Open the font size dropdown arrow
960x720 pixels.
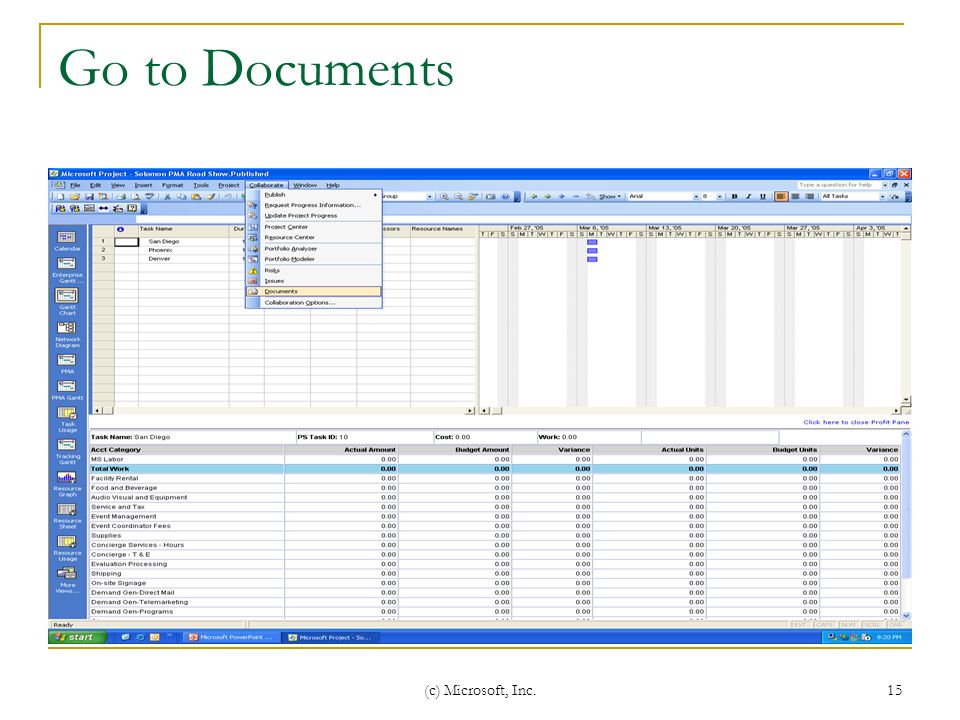719,197
